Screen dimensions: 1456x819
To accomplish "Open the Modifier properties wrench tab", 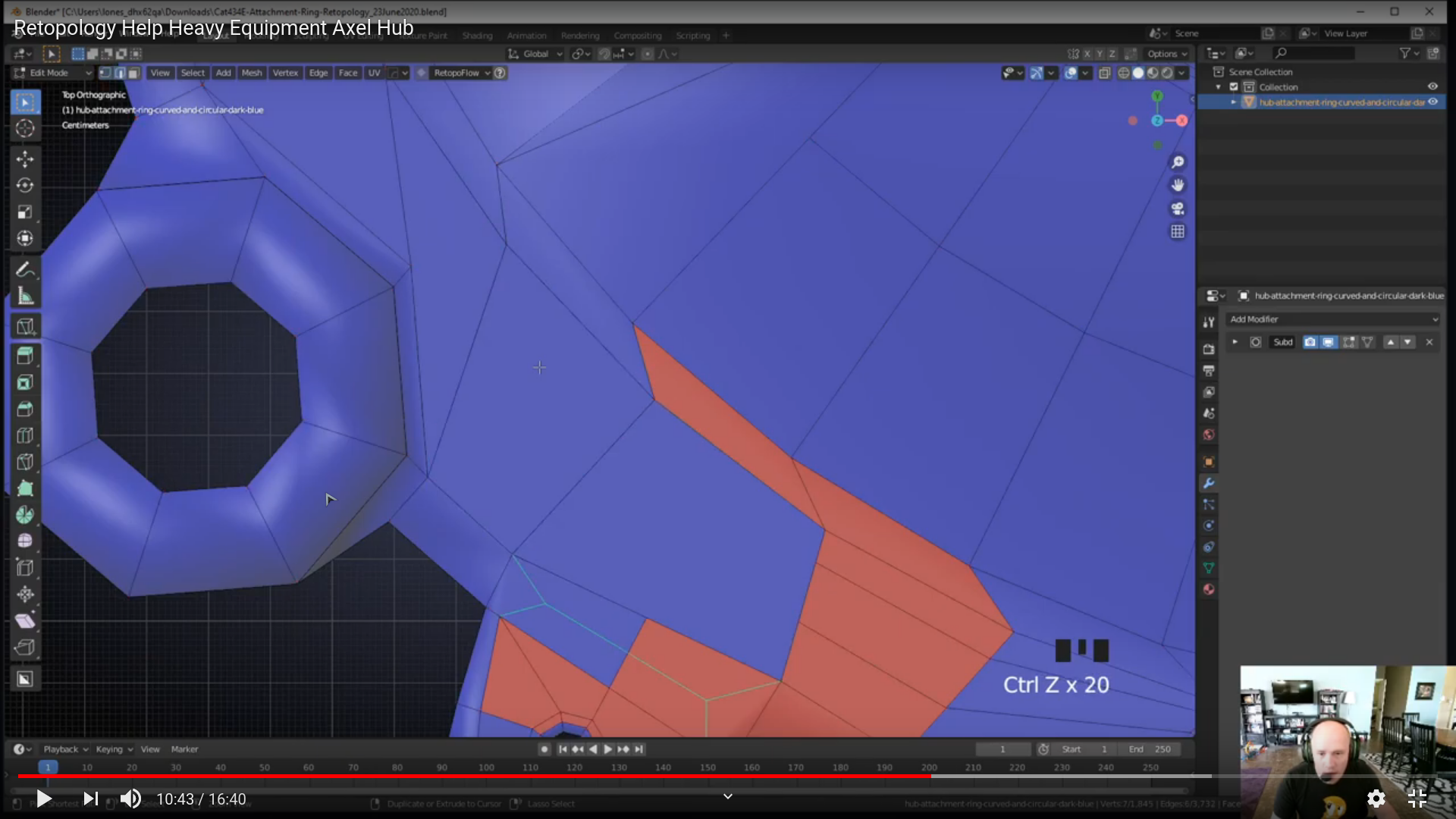I will (x=1209, y=483).
